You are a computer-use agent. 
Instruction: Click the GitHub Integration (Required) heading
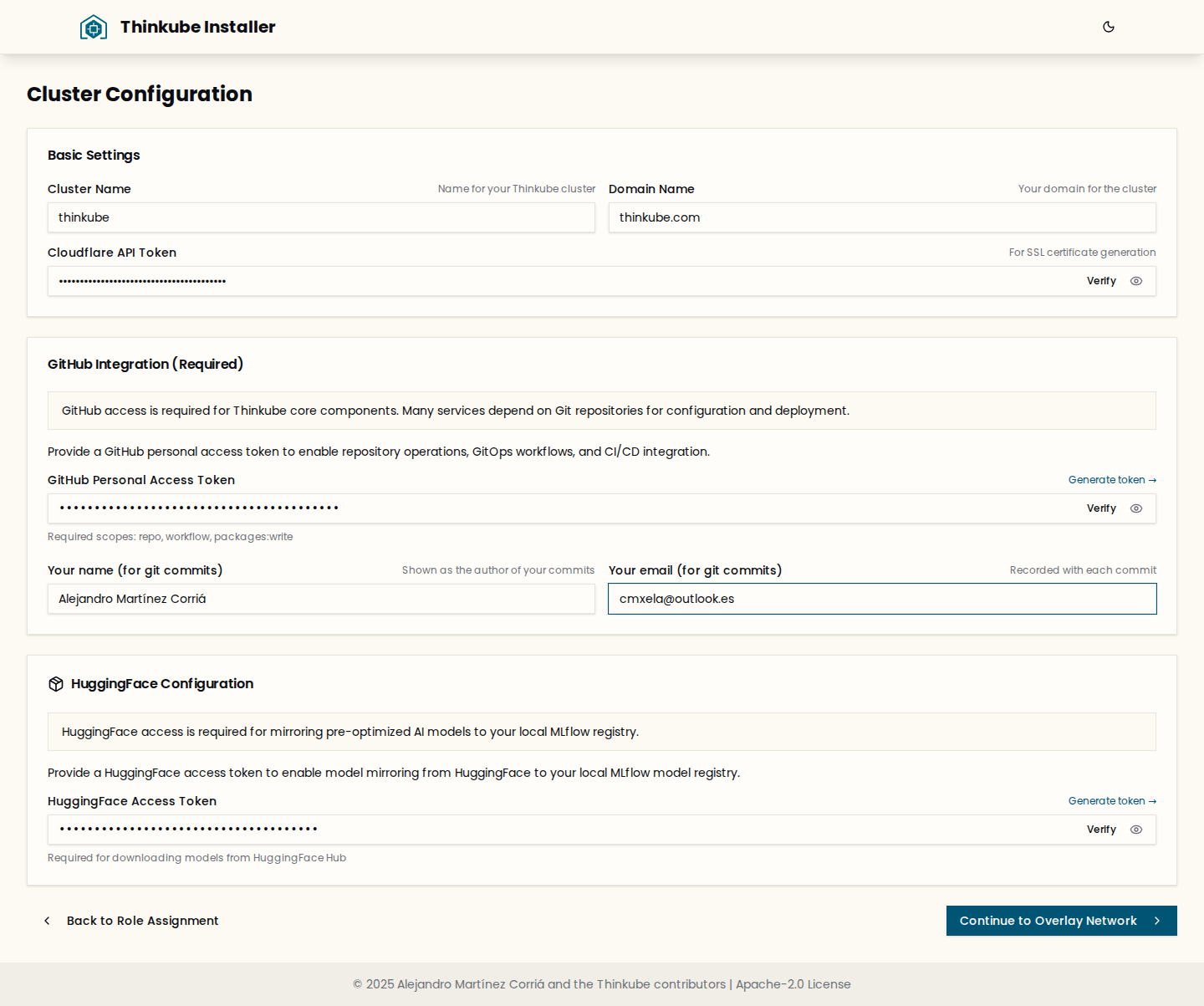[145, 365]
